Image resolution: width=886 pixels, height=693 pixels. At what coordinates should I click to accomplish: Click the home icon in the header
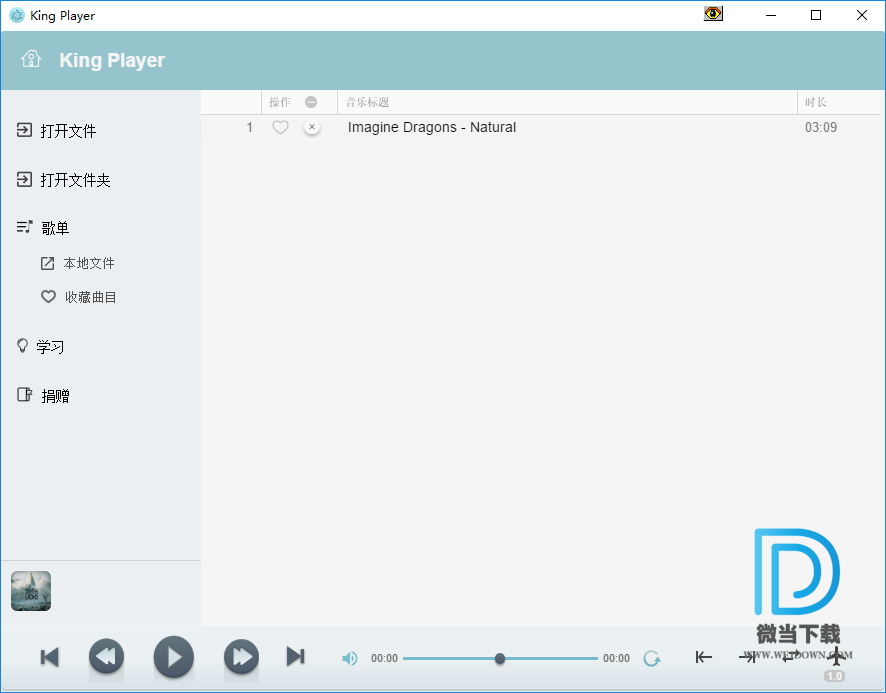point(31,59)
